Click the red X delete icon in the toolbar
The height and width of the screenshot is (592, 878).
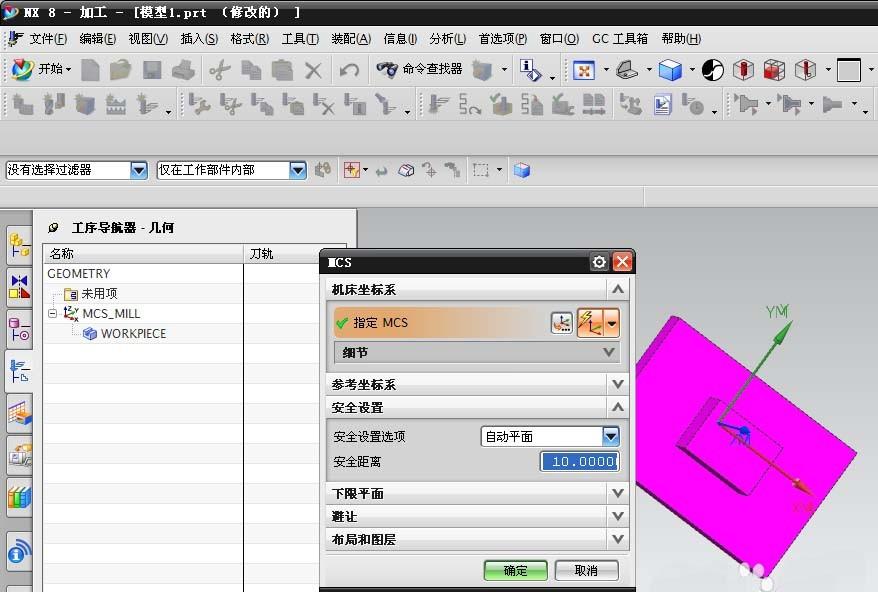tap(312, 70)
